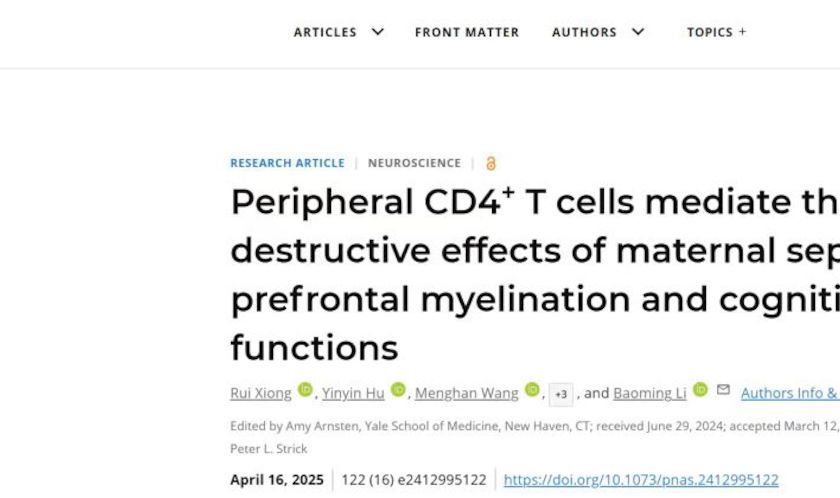
Task: Go to Front Matter section
Action: [467, 32]
